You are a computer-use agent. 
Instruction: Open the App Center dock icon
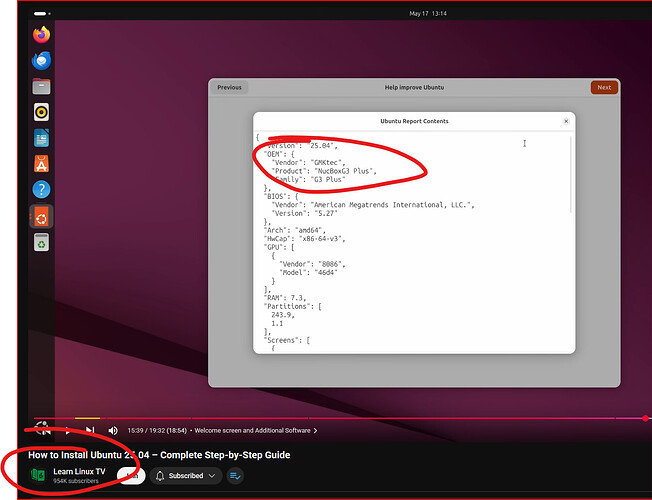[42, 164]
